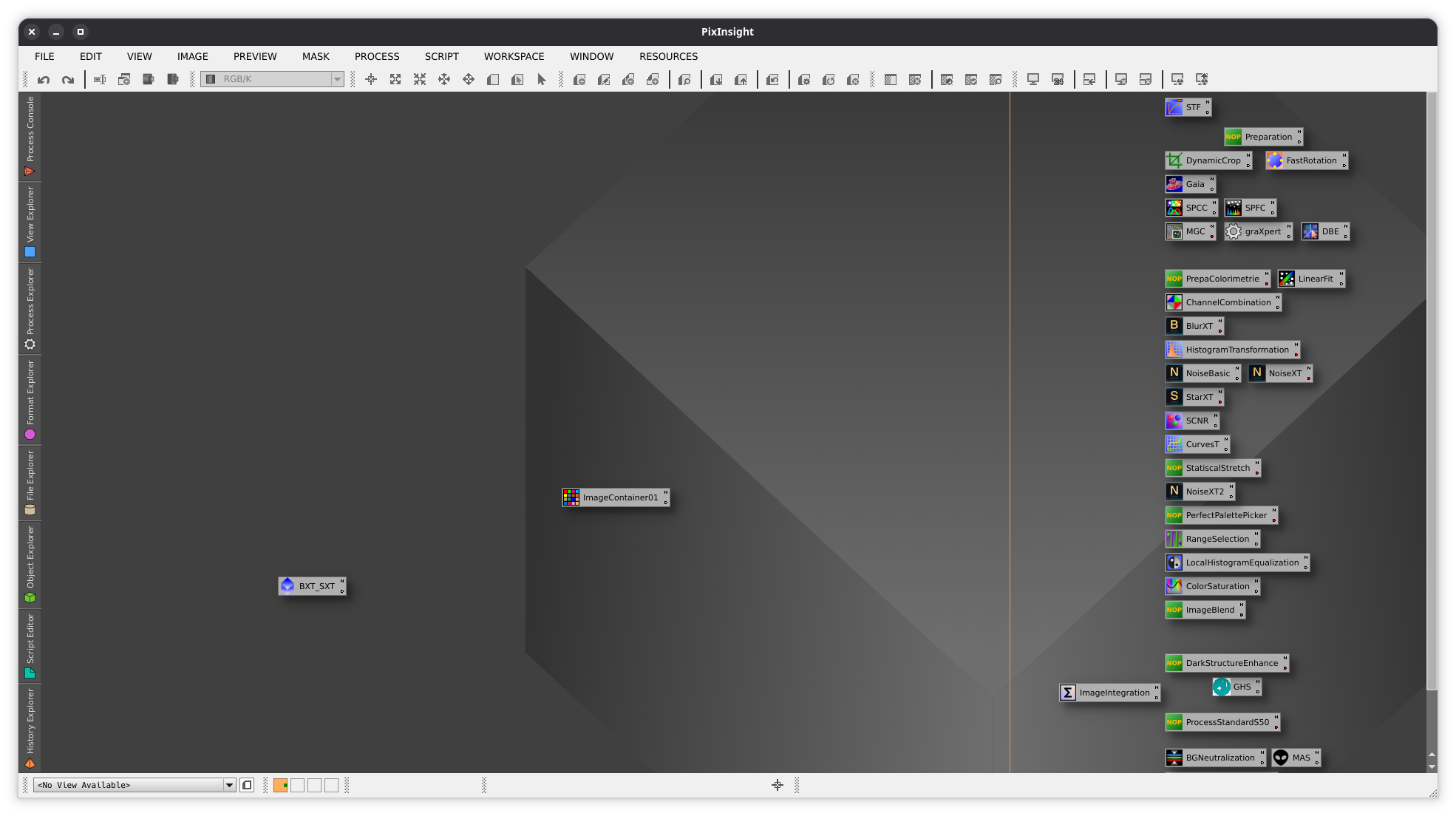Select the ProcessStandardS50 NOP icon
Image resolution: width=1456 pixels, height=816 pixels.
(x=1174, y=722)
